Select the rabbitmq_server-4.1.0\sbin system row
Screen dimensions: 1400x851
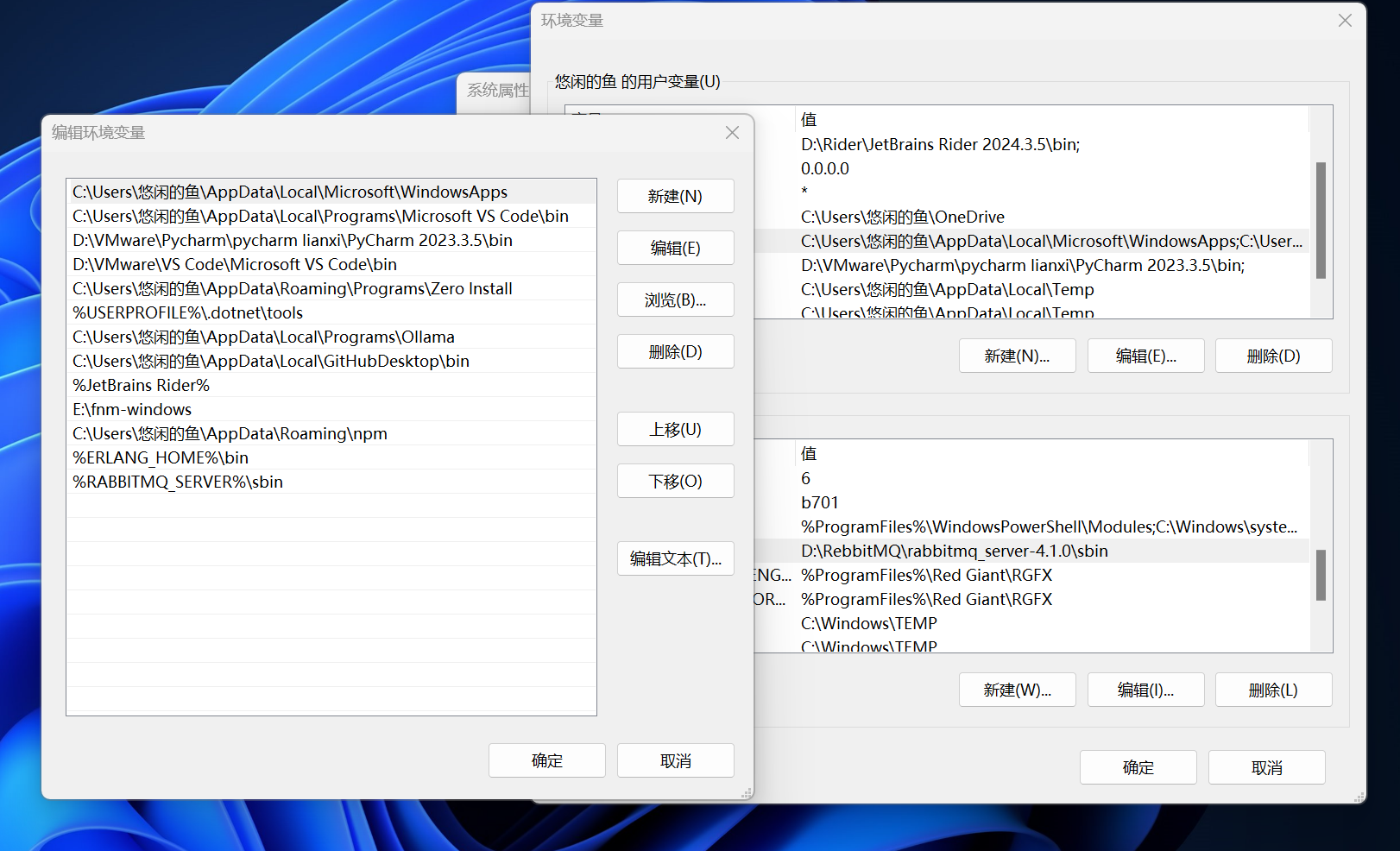[x=1031, y=551]
